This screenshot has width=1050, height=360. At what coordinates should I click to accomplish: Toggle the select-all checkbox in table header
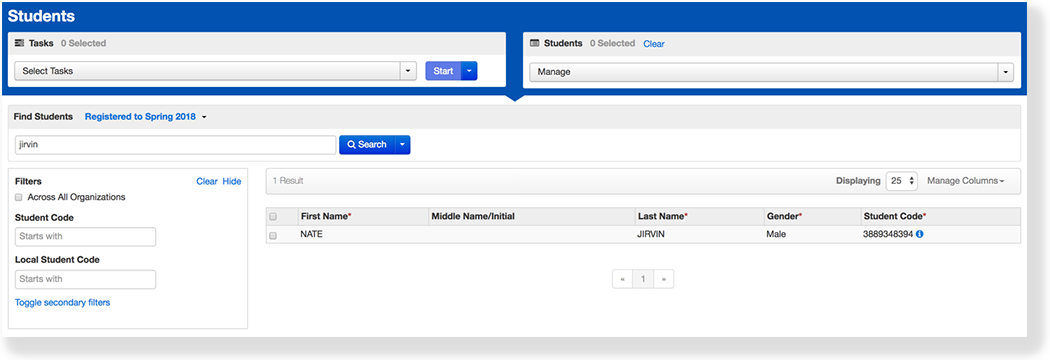(273, 217)
